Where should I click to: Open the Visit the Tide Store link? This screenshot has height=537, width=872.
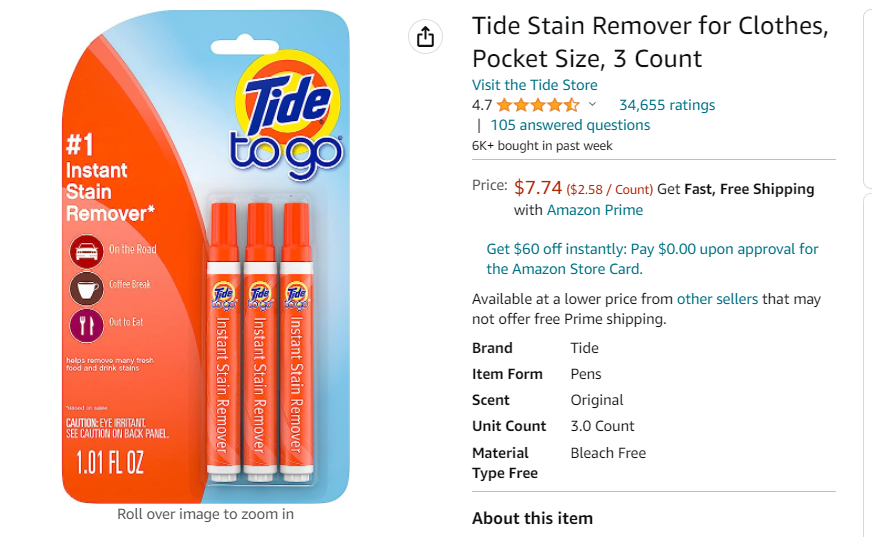pyautogui.click(x=535, y=85)
